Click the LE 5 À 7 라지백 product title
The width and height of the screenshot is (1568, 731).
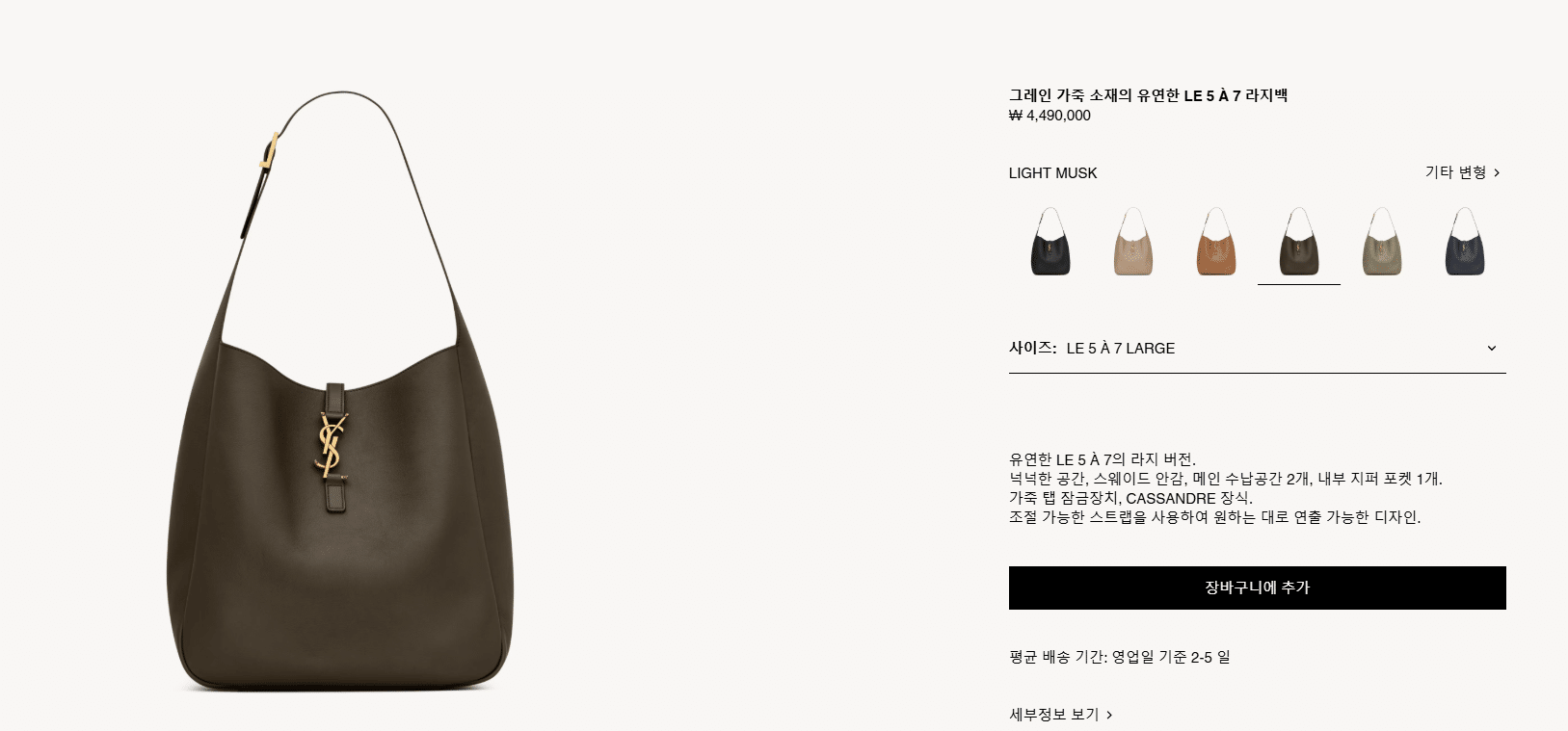point(1148,95)
